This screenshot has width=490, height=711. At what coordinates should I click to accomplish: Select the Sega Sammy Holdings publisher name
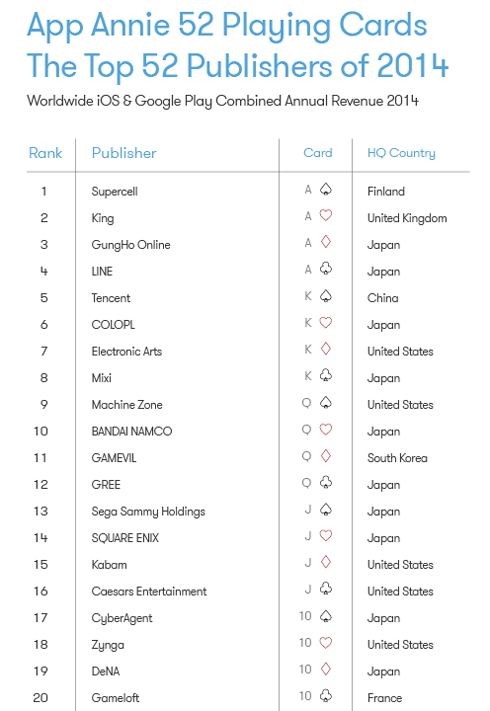[148, 511]
